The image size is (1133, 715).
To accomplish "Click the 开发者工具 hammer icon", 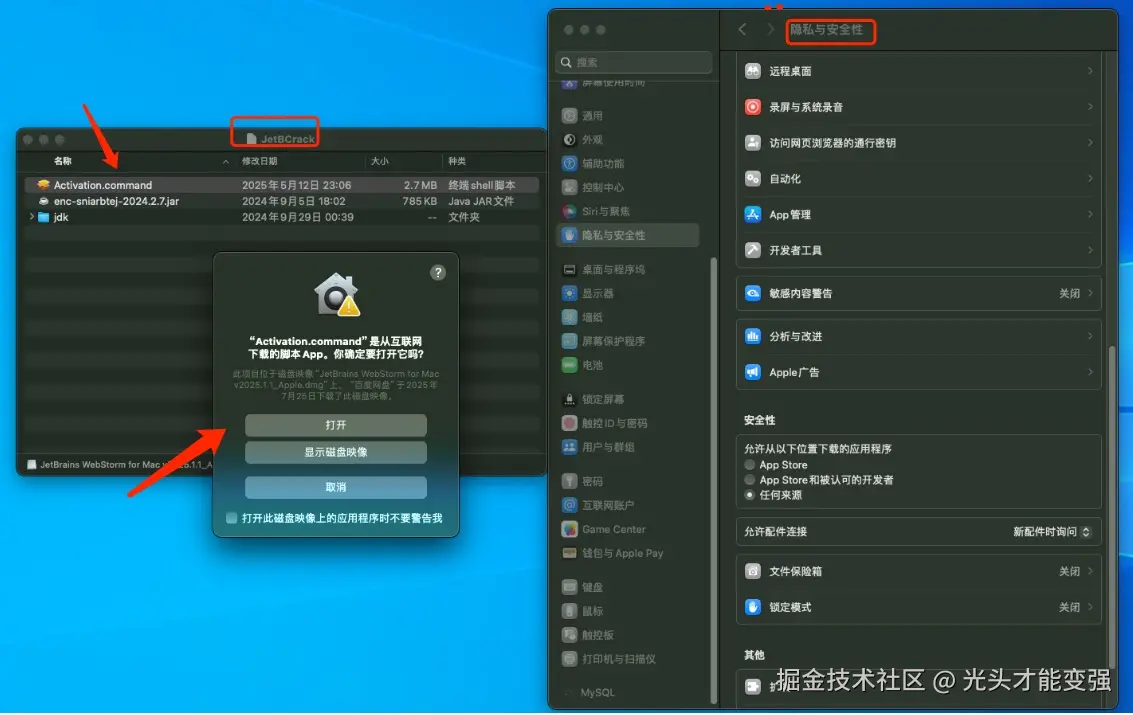I will [x=752, y=250].
